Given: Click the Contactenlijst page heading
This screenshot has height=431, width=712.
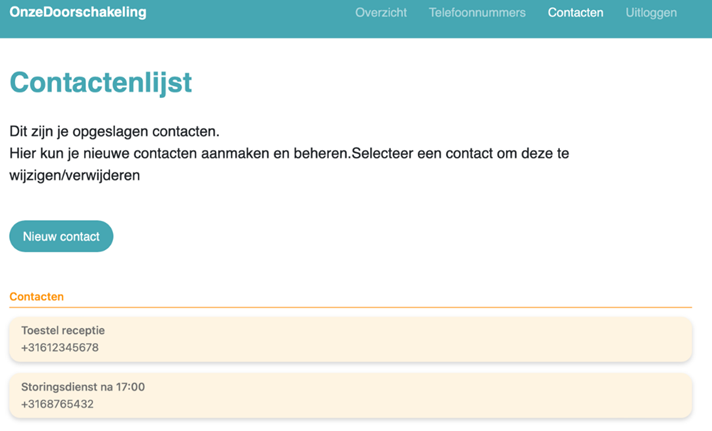Looking at the screenshot, I should tap(100, 82).
